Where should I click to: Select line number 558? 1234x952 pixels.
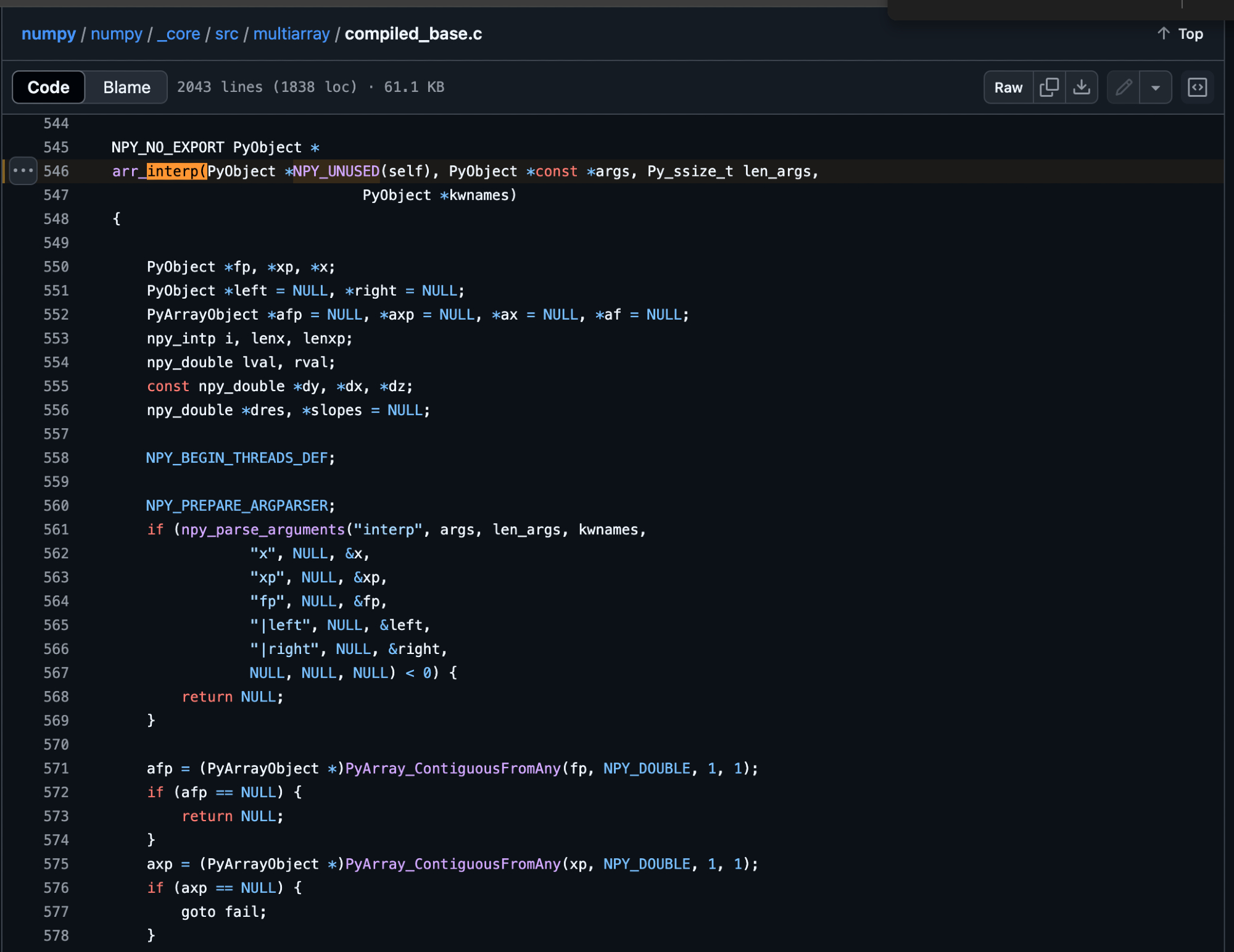click(x=56, y=458)
